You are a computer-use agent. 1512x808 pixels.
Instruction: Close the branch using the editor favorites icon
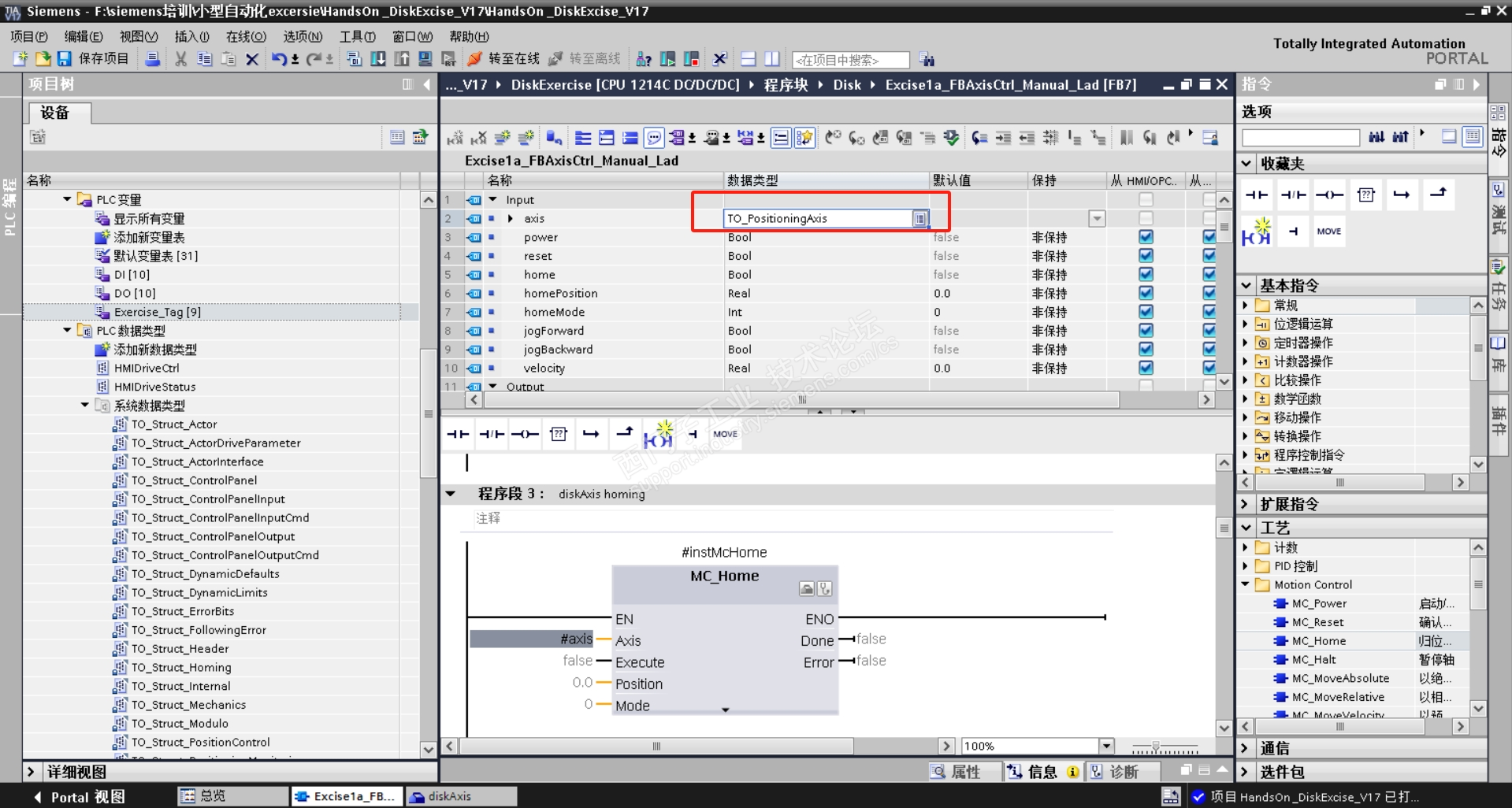(624, 432)
